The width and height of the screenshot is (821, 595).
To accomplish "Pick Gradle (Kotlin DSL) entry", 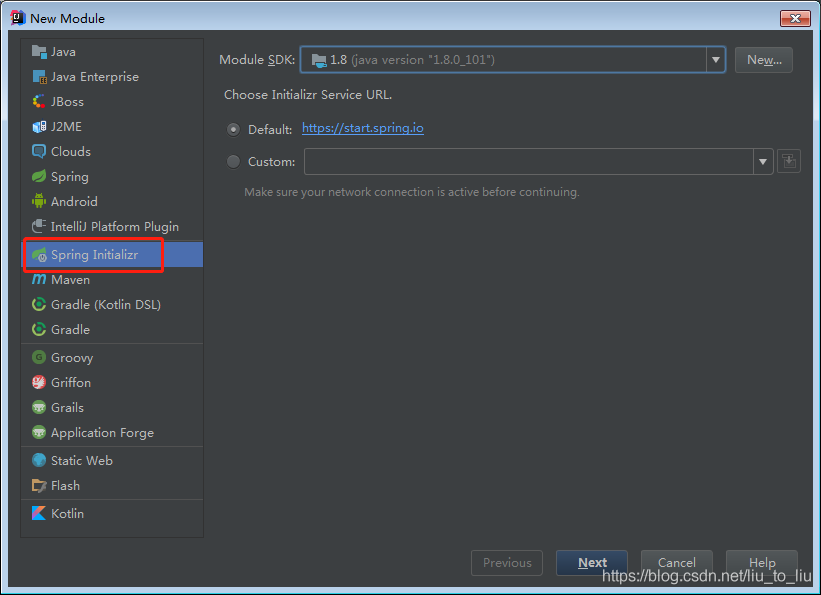I will pos(112,304).
